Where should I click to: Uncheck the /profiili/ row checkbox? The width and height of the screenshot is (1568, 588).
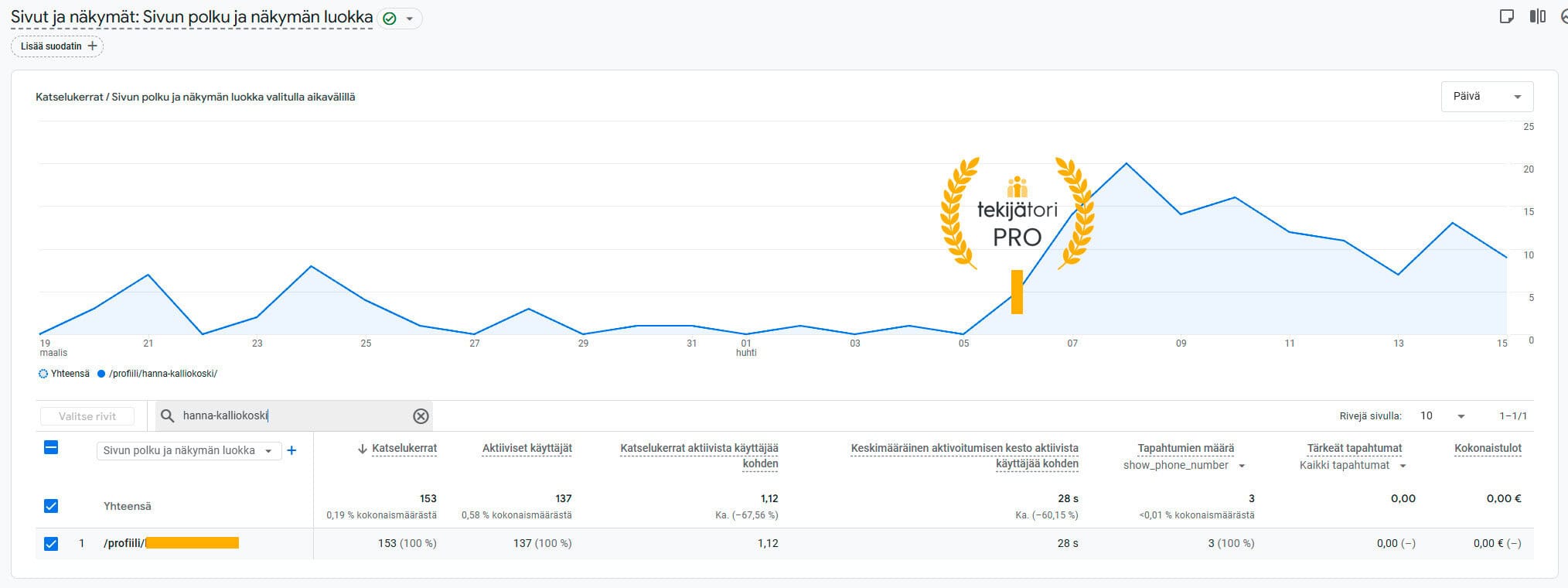pos(51,543)
